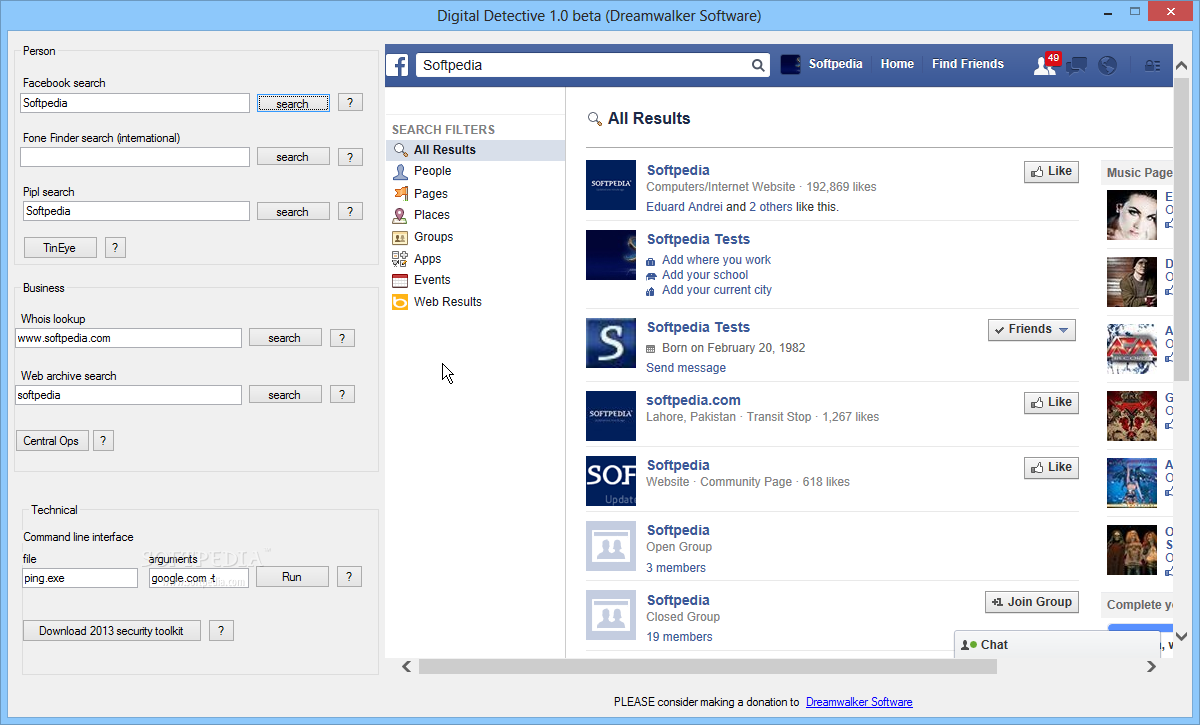Run the Pipl search
1200x725 pixels.
tap(293, 211)
